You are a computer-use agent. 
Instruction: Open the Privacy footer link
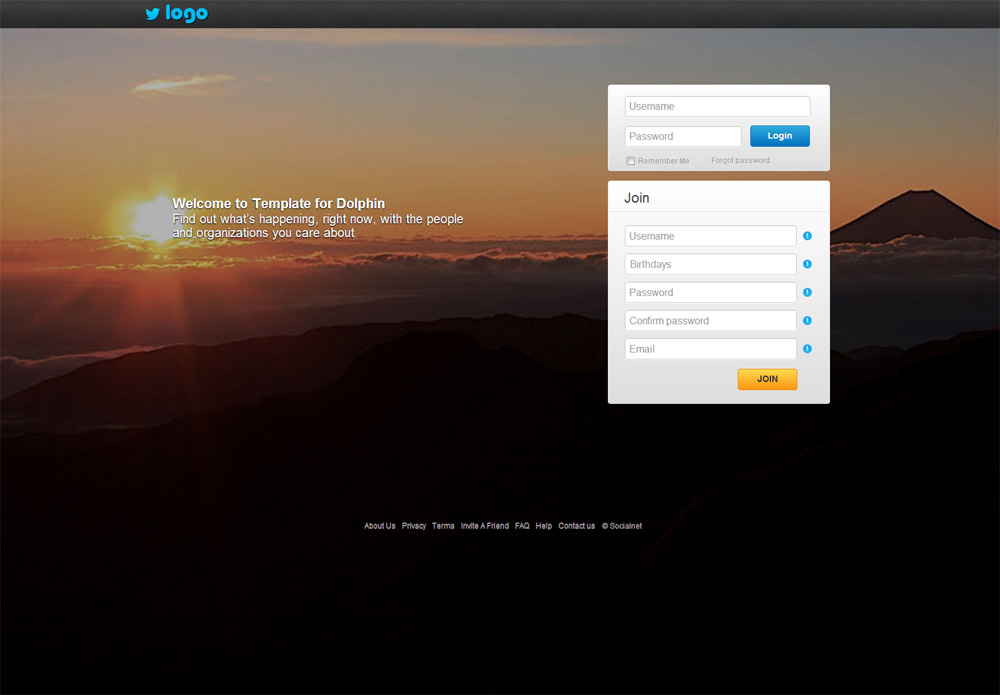pyautogui.click(x=414, y=526)
